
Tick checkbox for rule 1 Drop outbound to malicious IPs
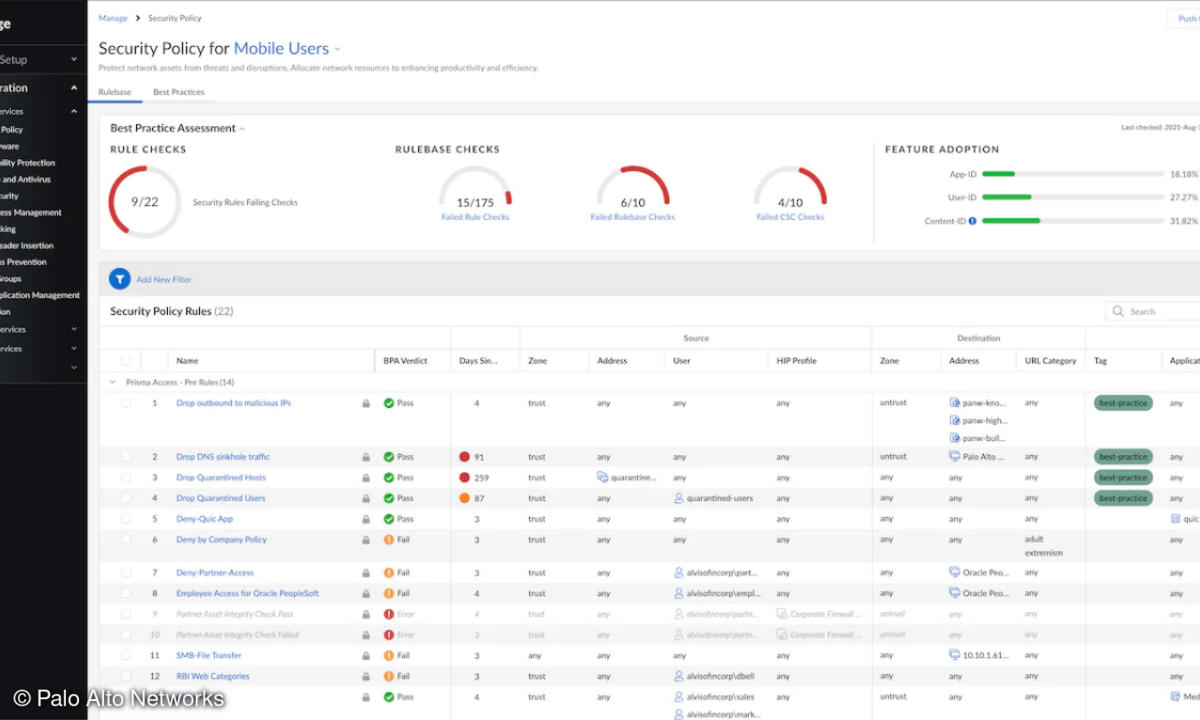pyautogui.click(x=126, y=403)
